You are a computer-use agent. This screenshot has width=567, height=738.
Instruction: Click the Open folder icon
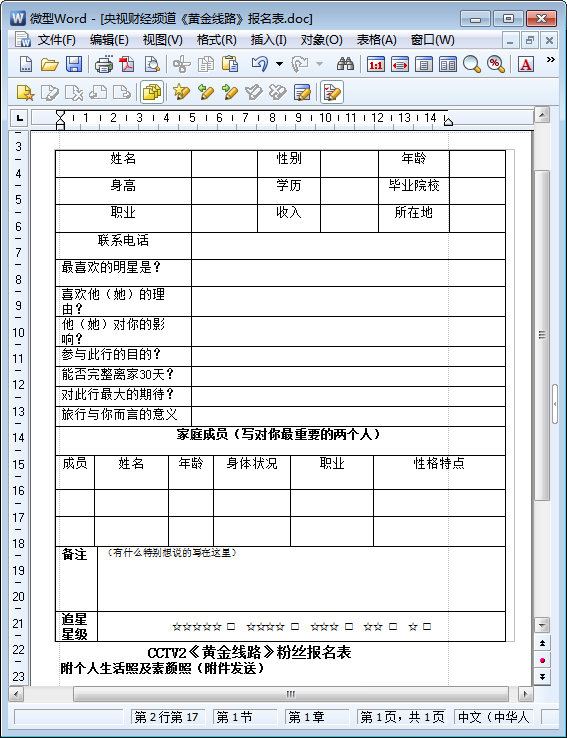tap(49, 64)
